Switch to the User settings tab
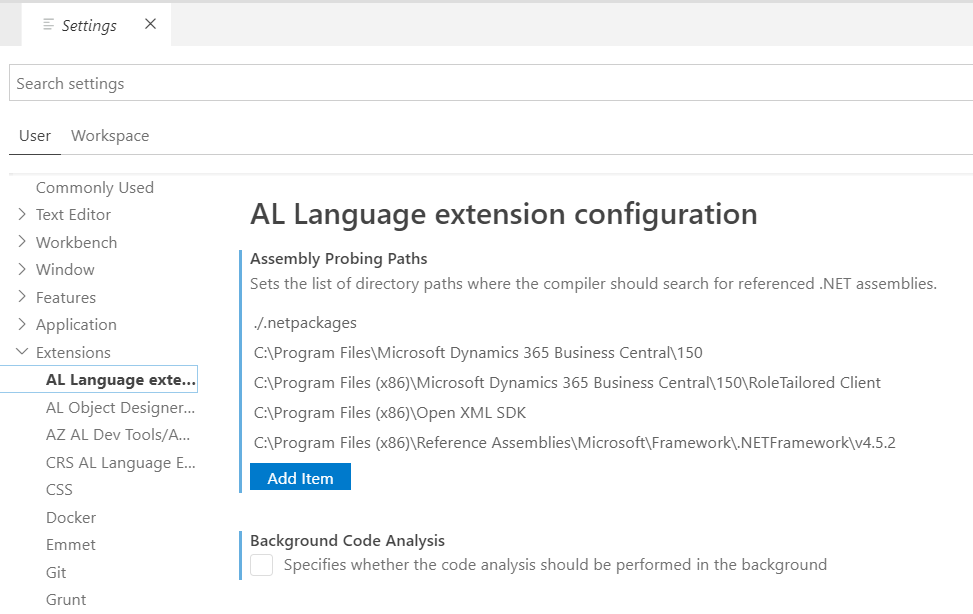Screen dimensions: 973x614 coord(35,136)
